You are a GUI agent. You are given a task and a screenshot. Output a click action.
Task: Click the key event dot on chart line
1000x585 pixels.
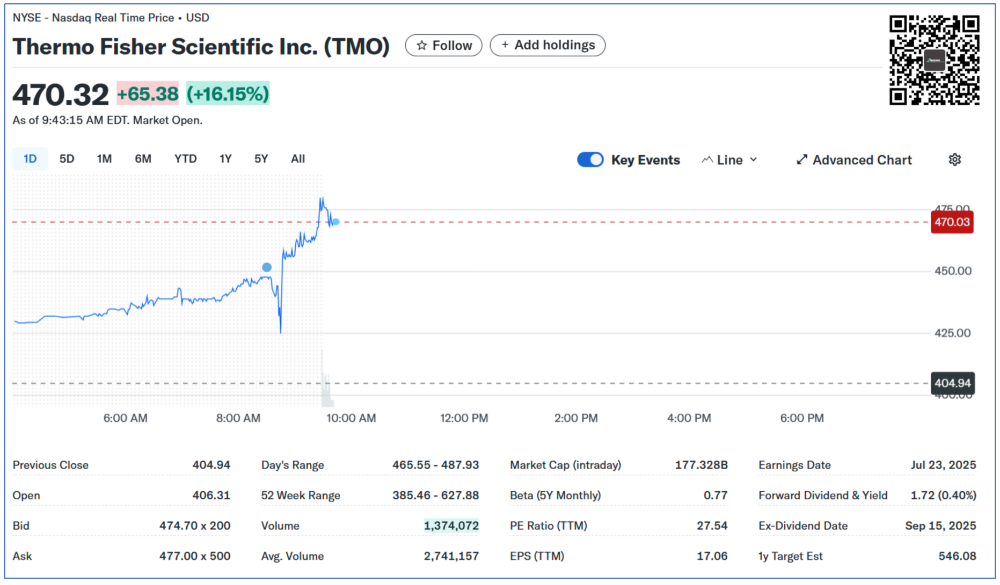point(267,267)
